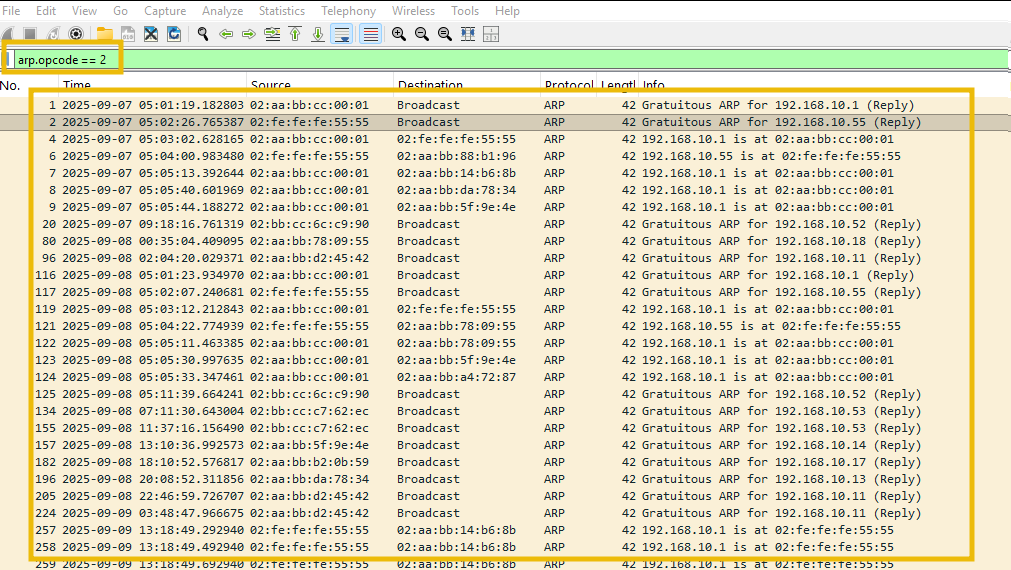Screen dimensions: 1011x570
Task: Select packet number 224 row
Action: click(x=506, y=513)
